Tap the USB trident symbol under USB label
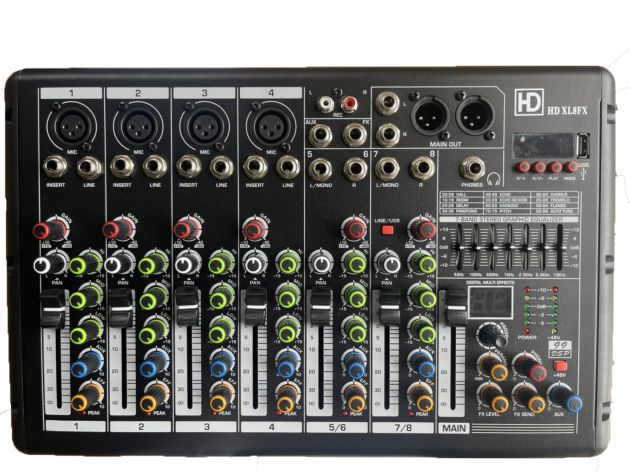This screenshot has height=472, width=630. coord(584,175)
